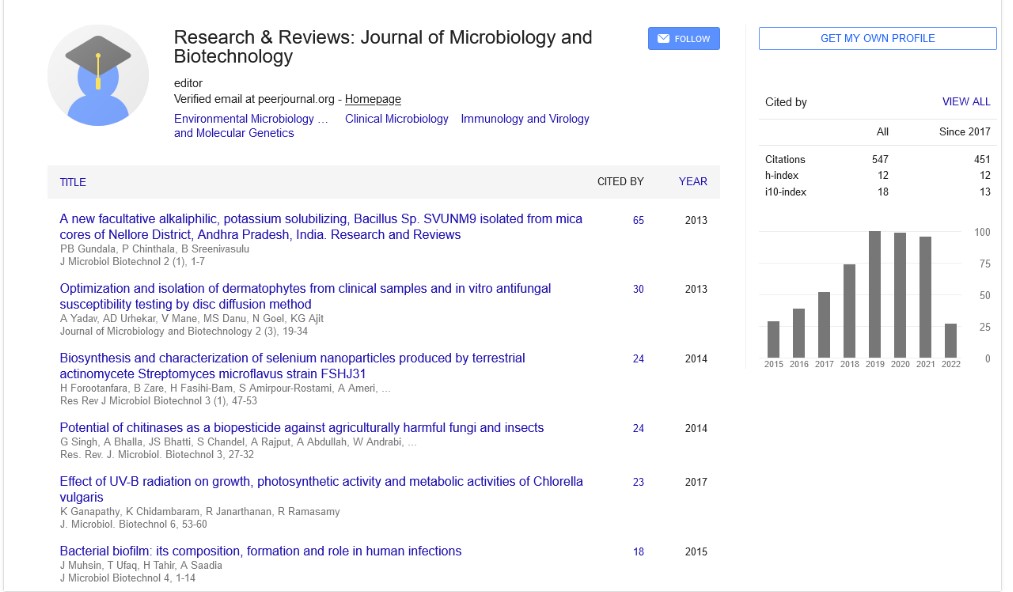Open citation count 65 for first article

(638, 220)
